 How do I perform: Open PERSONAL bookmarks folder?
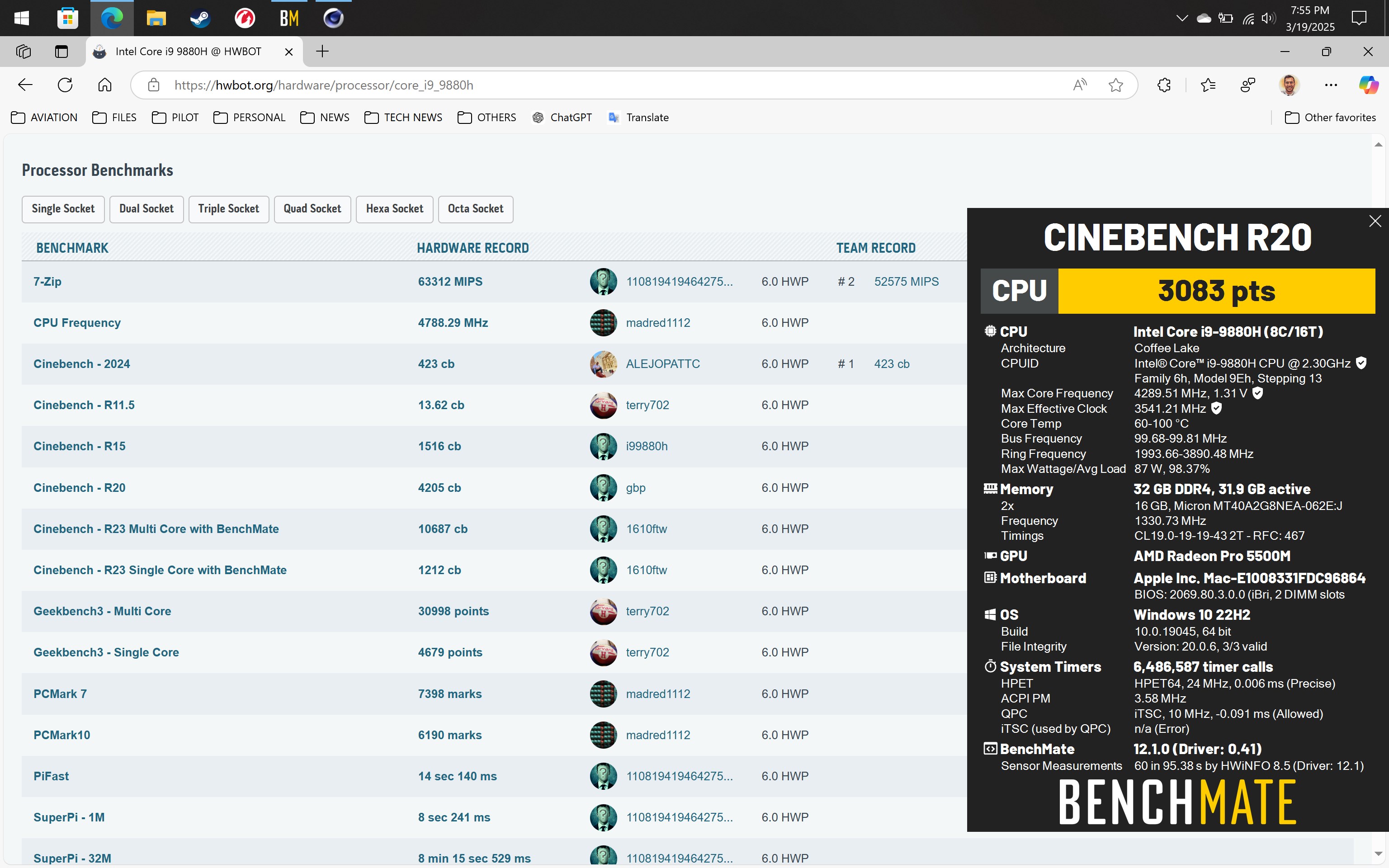249,118
